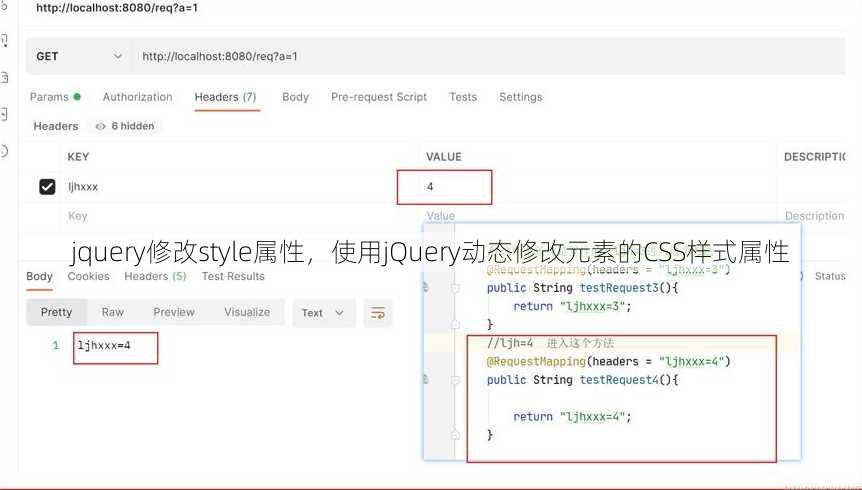Toggle the line wrap icon
The height and width of the screenshot is (490, 862).
click(x=378, y=313)
